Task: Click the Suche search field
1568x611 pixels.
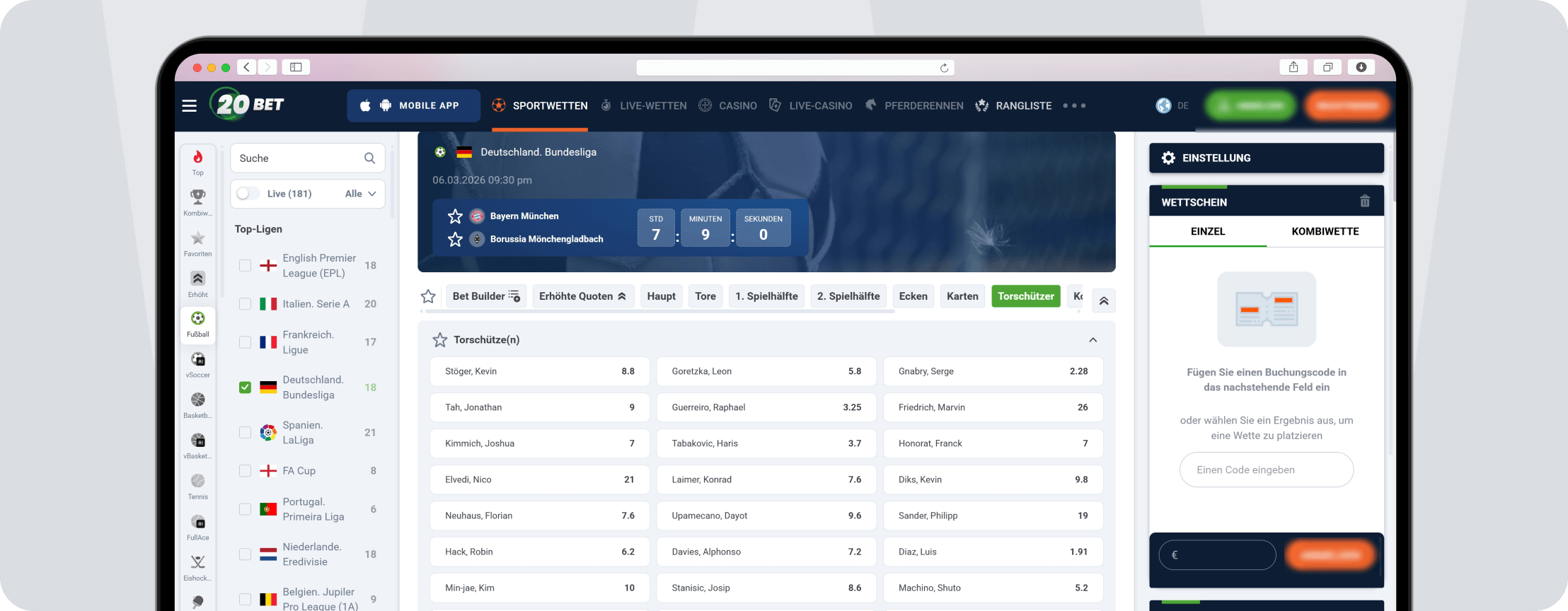Action: pos(307,158)
